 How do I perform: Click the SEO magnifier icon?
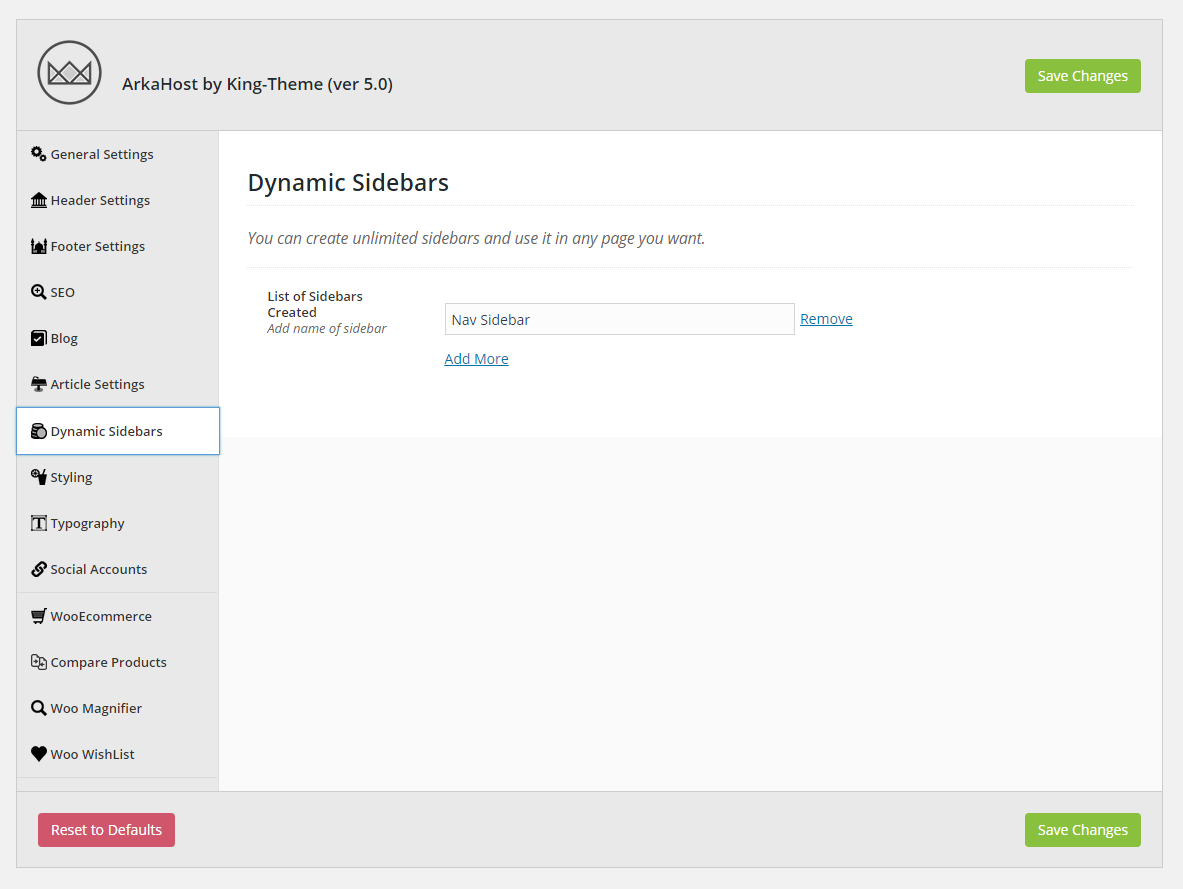tap(38, 292)
